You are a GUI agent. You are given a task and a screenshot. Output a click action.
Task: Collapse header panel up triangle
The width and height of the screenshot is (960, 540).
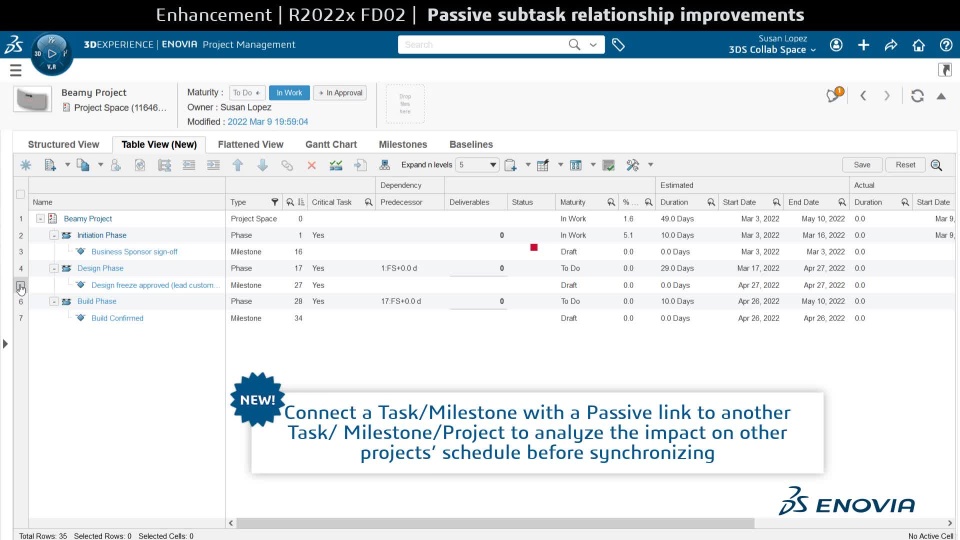(941, 96)
